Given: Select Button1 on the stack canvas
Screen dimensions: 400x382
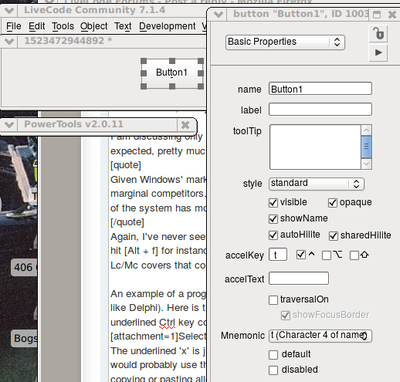Looking at the screenshot, I should coord(172,73).
